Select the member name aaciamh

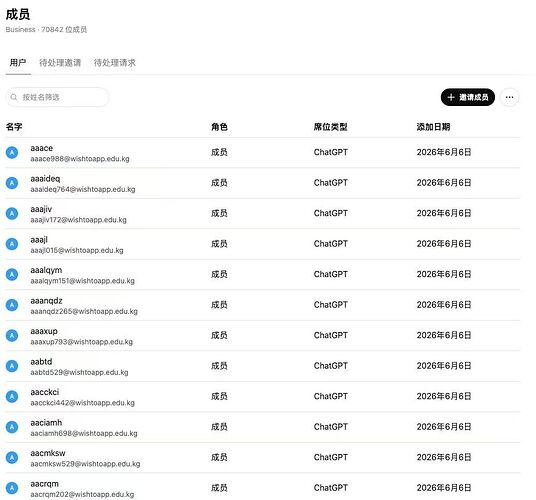[x=46, y=423]
